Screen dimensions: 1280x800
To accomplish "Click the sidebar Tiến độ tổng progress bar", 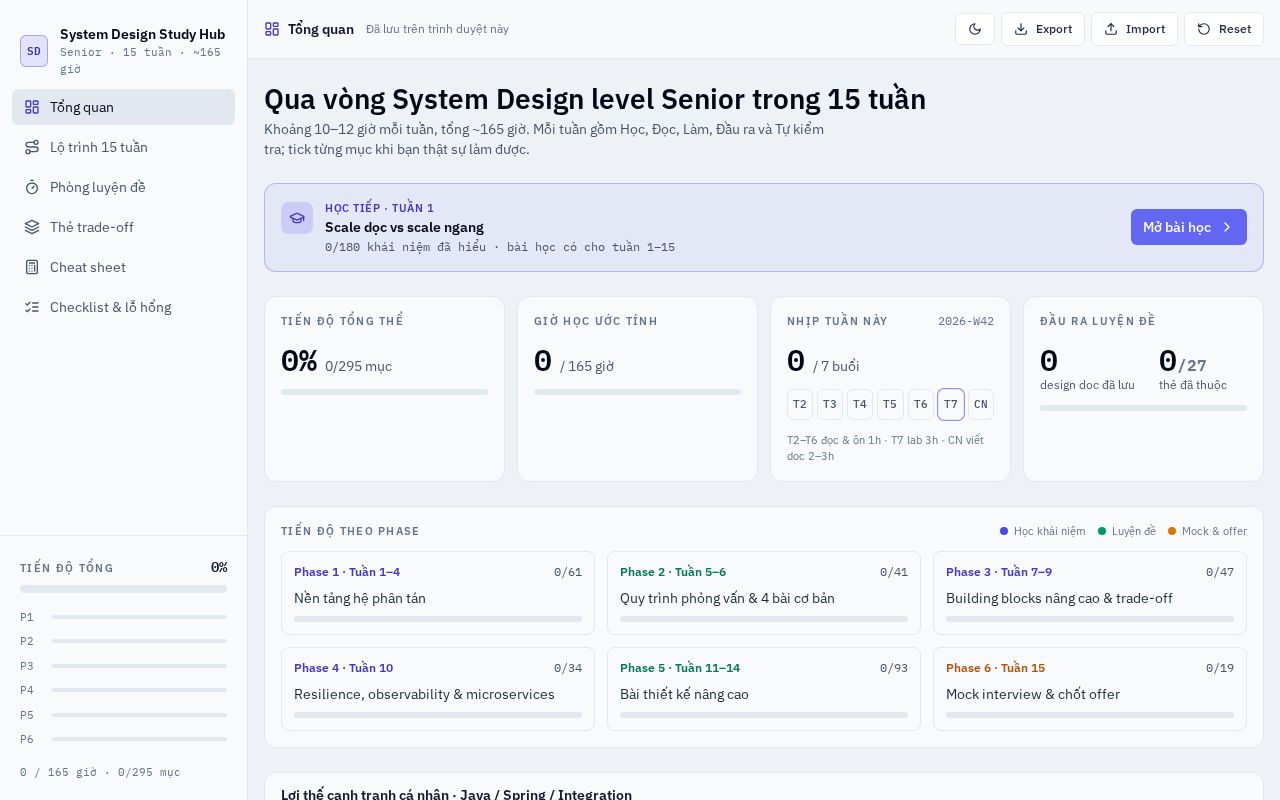I will (123, 589).
